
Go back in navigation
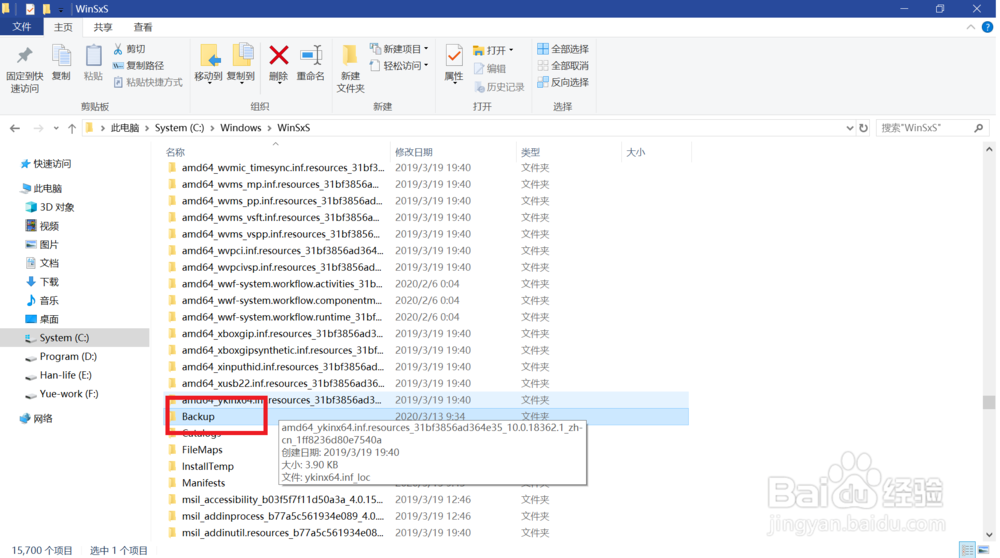[x=15, y=128]
